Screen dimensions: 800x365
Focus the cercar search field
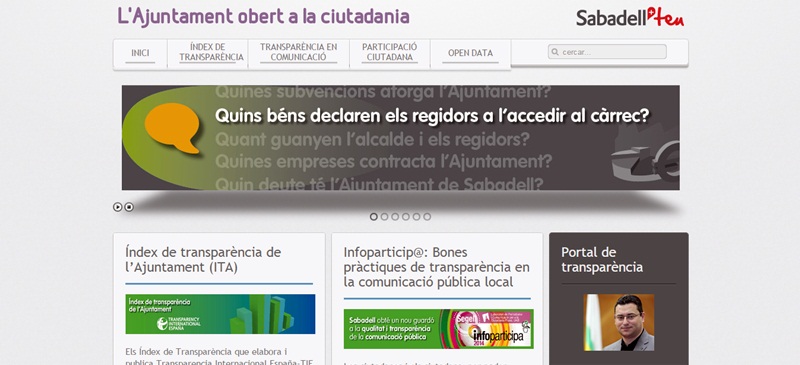(607, 52)
